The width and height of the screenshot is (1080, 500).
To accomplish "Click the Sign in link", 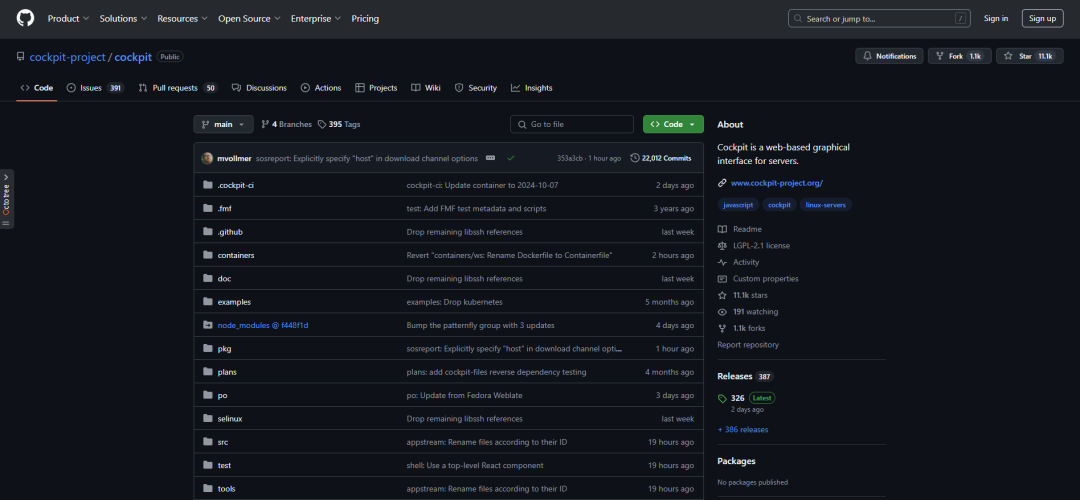I will (x=996, y=19).
